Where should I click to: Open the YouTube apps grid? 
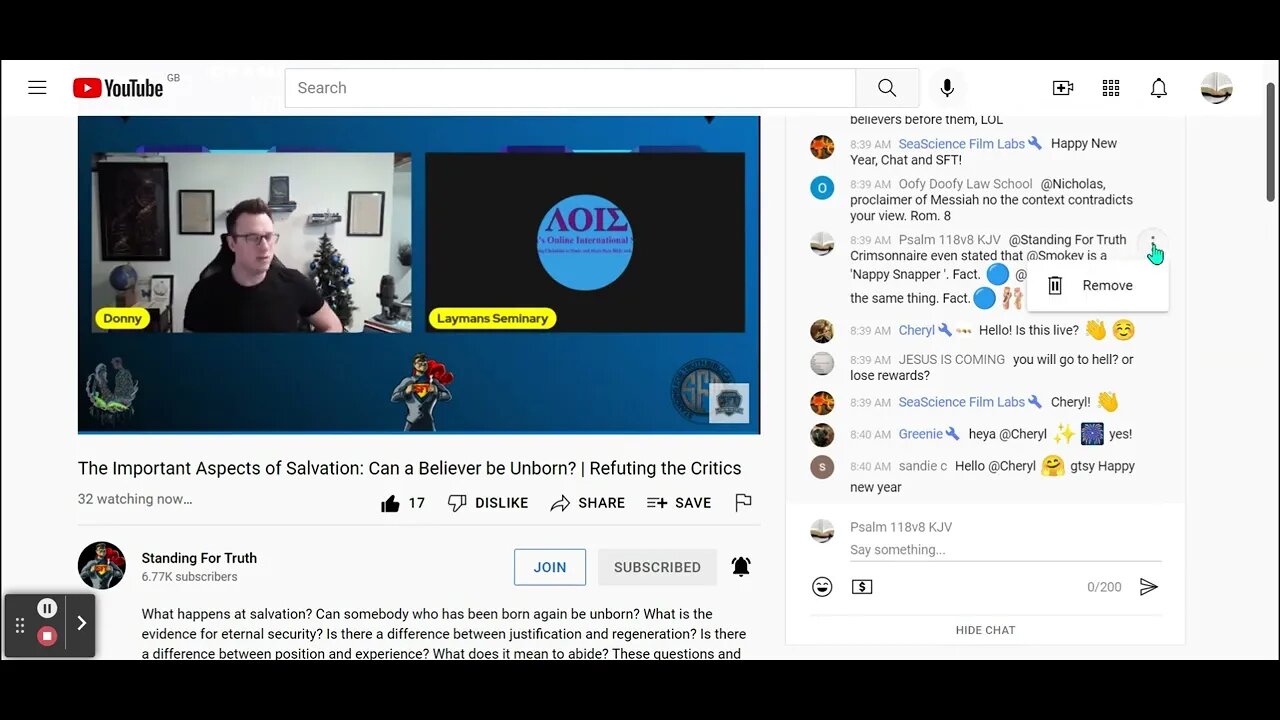(1111, 88)
